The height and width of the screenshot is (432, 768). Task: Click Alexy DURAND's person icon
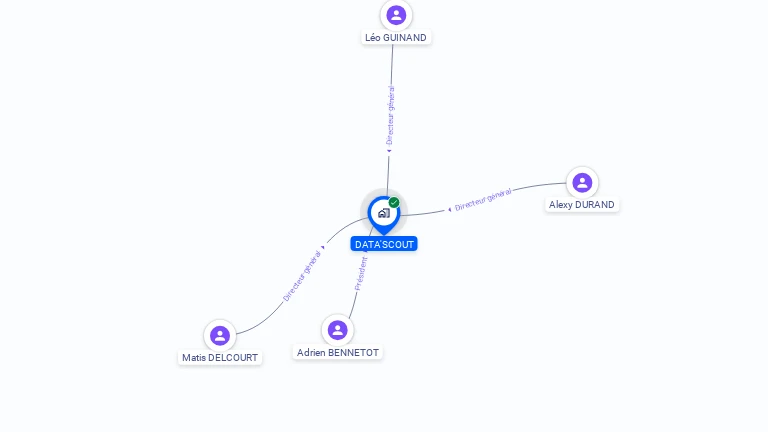(582, 183)
